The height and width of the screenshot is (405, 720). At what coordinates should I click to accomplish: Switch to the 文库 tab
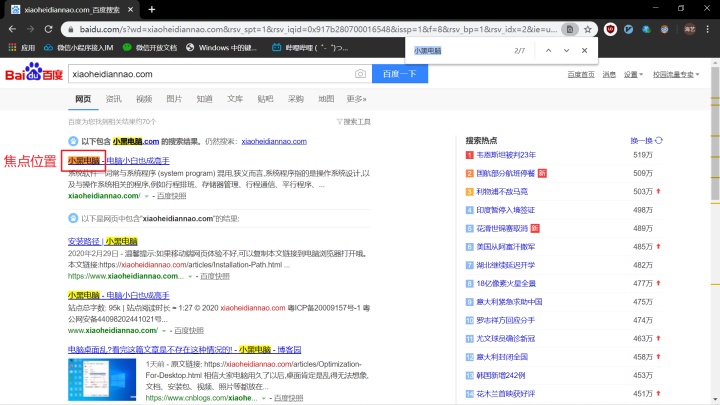(x=235, y=99)
